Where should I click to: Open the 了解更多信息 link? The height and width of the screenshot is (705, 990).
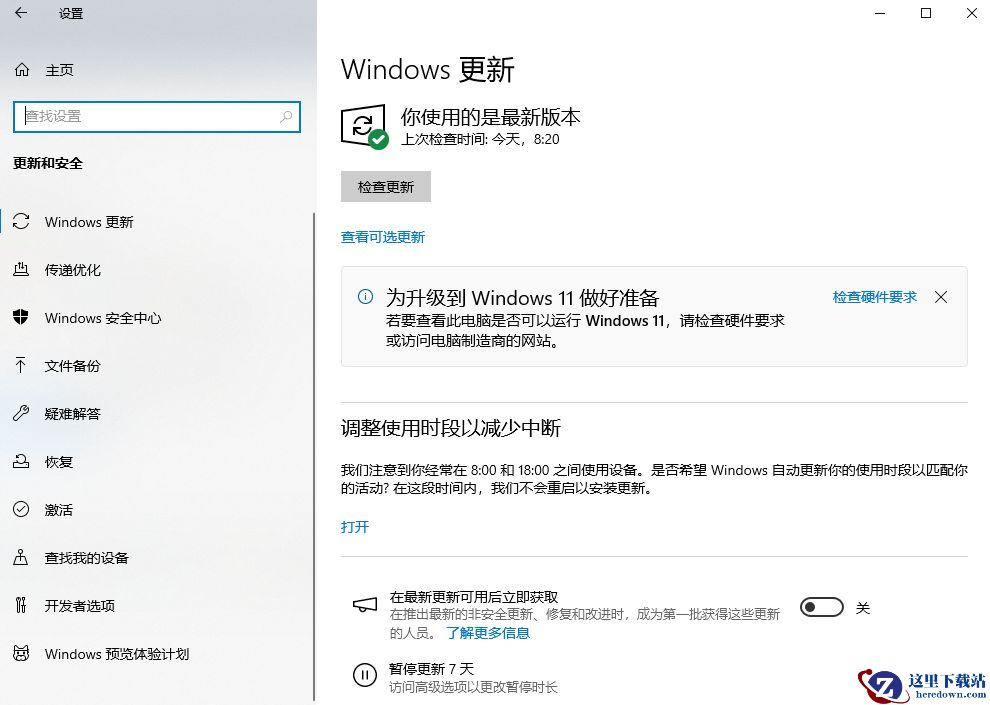pos(488,633)
